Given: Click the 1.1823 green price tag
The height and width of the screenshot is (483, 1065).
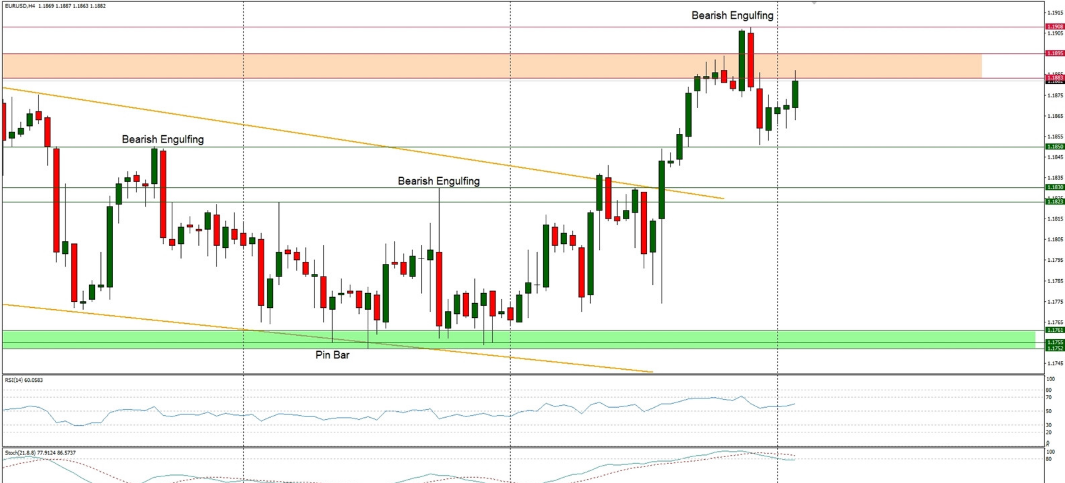Looking at the screenshot, I should 1053,202.
